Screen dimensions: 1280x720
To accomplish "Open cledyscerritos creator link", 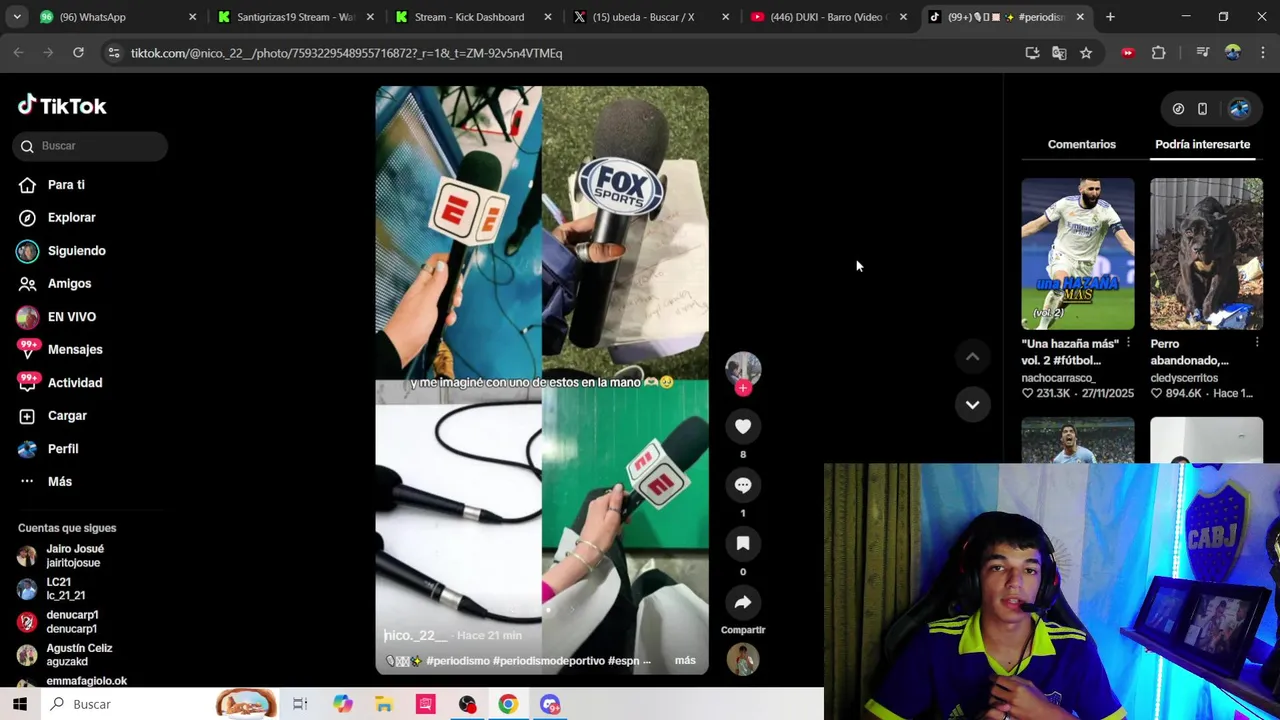I will point(1184,378).
